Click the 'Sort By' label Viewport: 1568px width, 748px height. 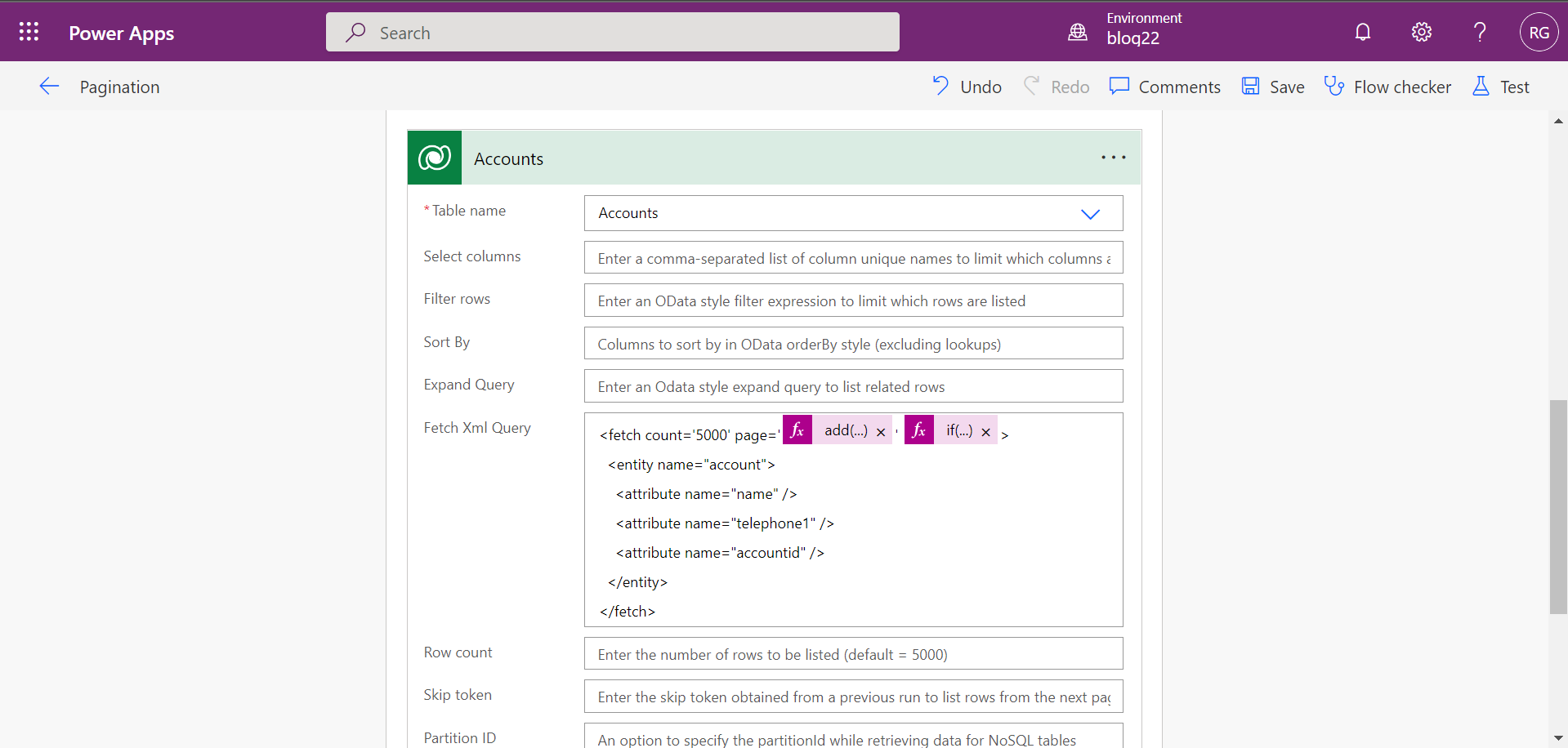[x=446, y=342]
